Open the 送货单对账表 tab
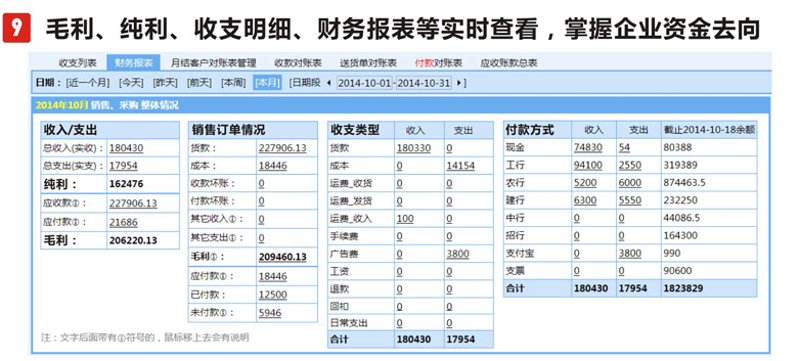The width and height of the screenshot is (800, 361). coord(368,63)
